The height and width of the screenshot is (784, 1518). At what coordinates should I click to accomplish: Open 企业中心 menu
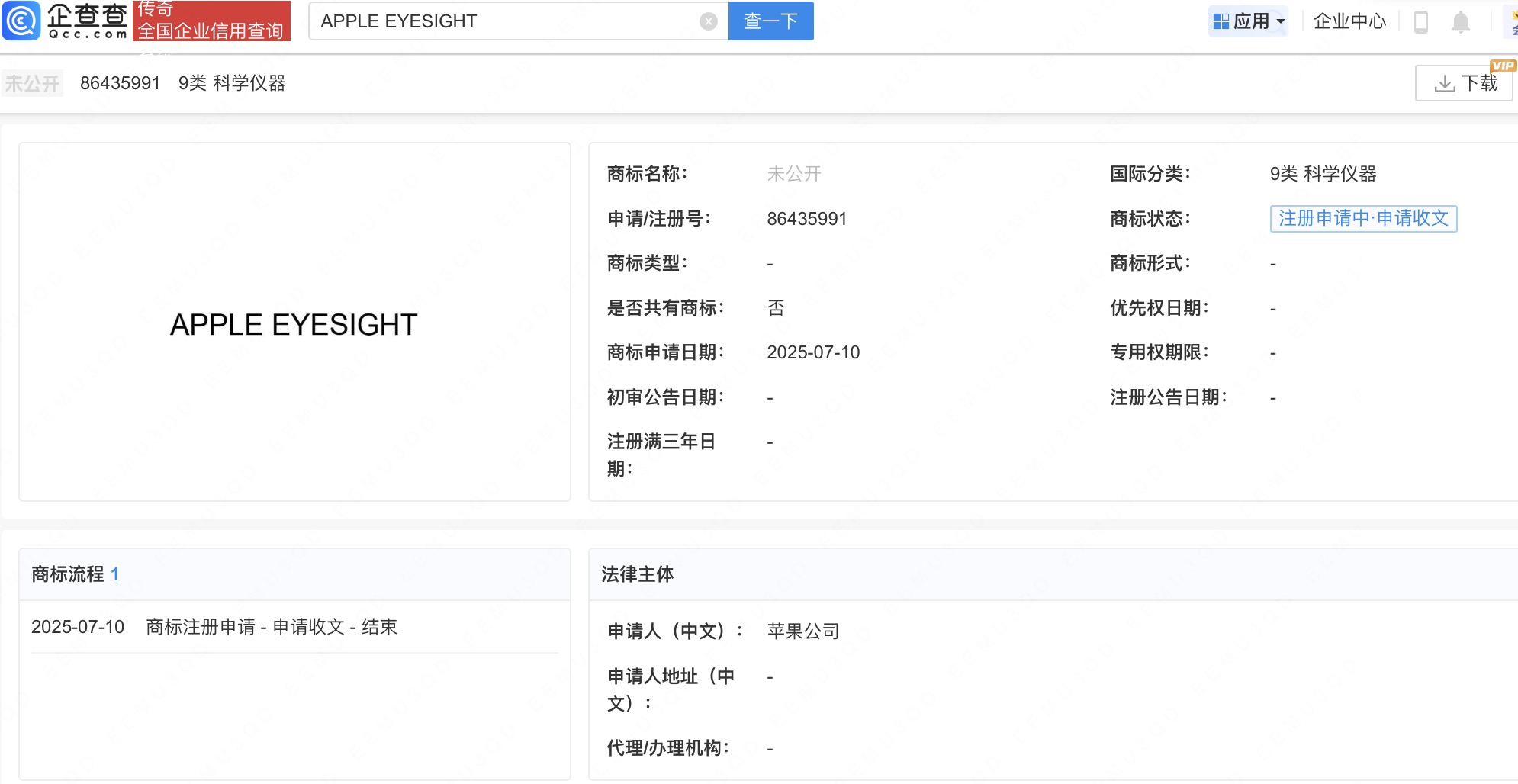click(1349, 21)
